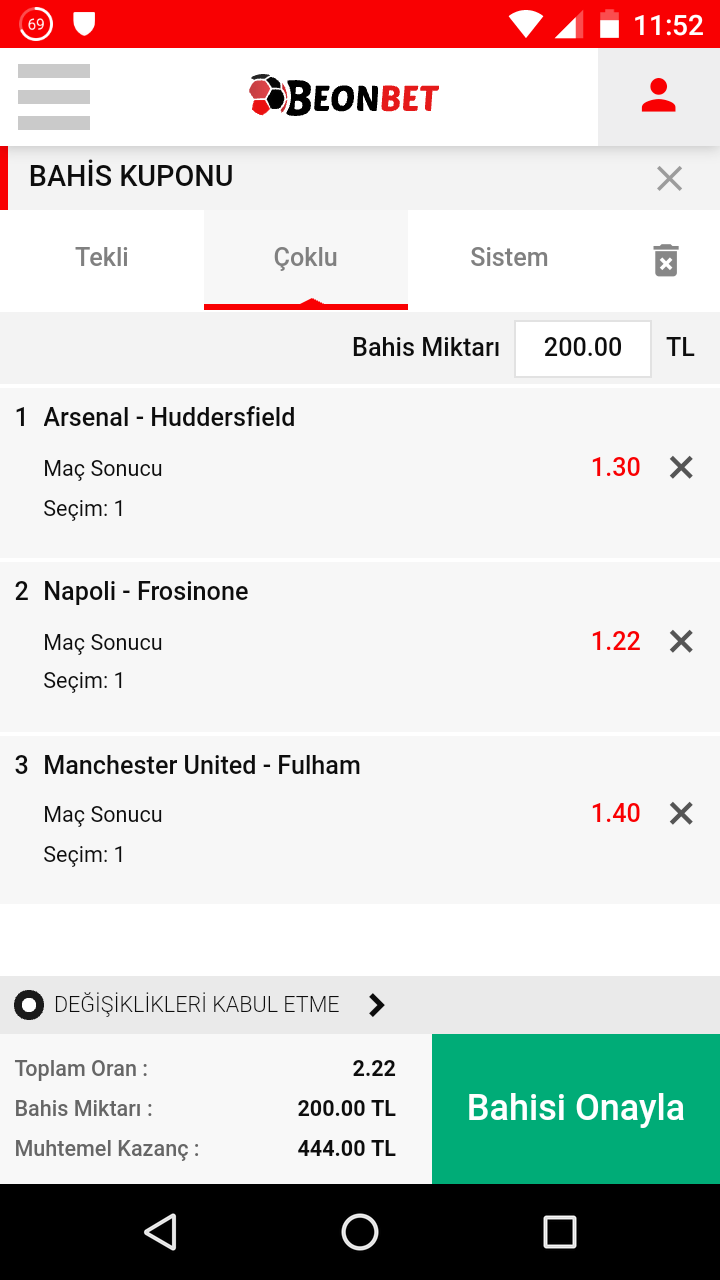Tap the Android back navigation button
Image resolution: width=720 pixels, height=1280 pixels.
click(x=160, y=1232)
